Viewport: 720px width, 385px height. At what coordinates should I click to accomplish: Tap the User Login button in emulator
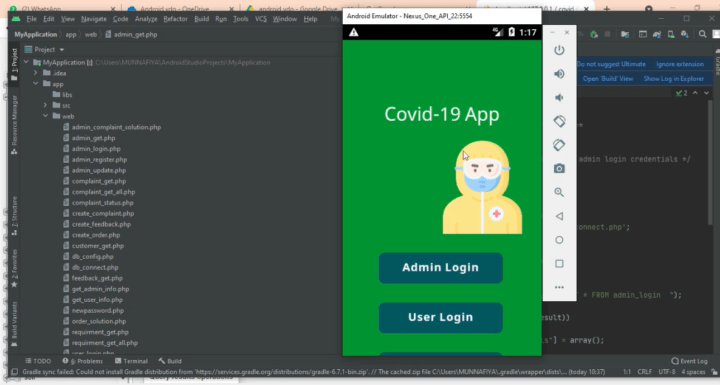tap(440, 317)
